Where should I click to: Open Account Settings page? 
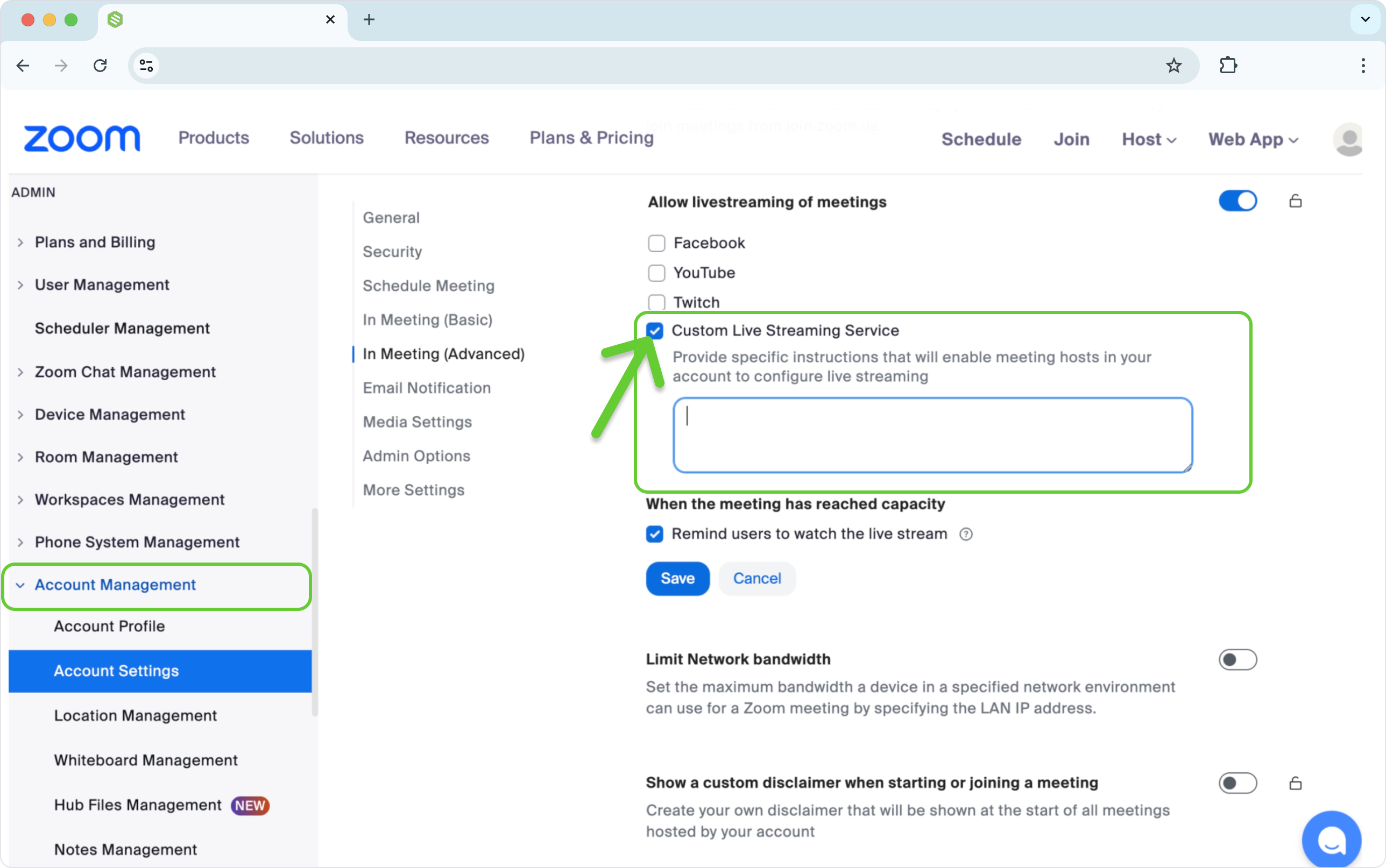click(x=160, y=671)
